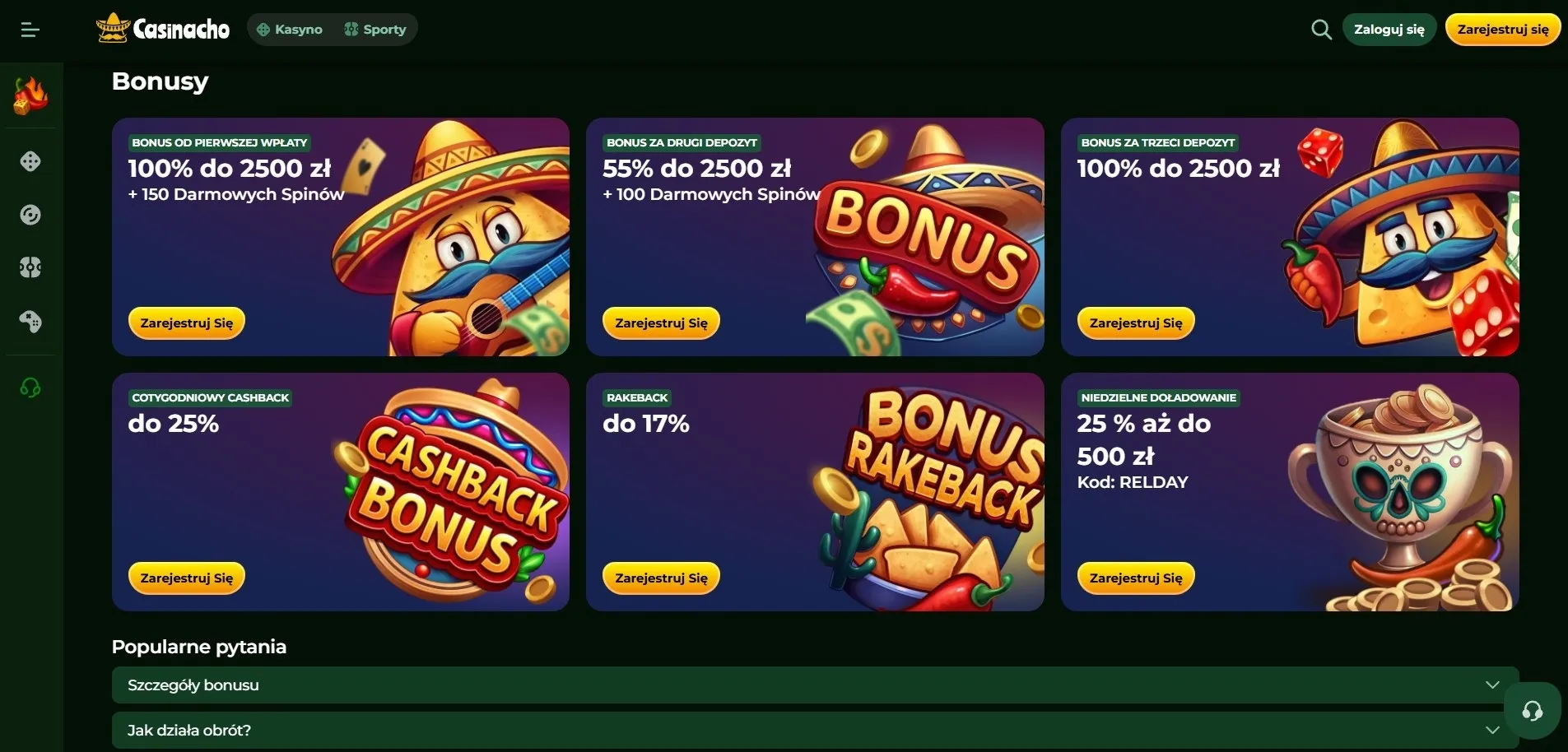Register via the first deposit bonus card button

187,323
